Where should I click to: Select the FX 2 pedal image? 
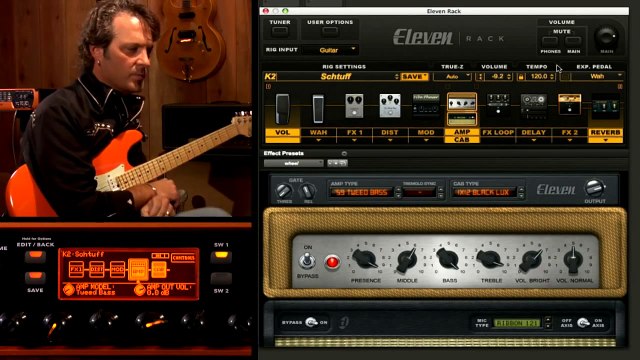pyautogui.click(x=569, y=104)
